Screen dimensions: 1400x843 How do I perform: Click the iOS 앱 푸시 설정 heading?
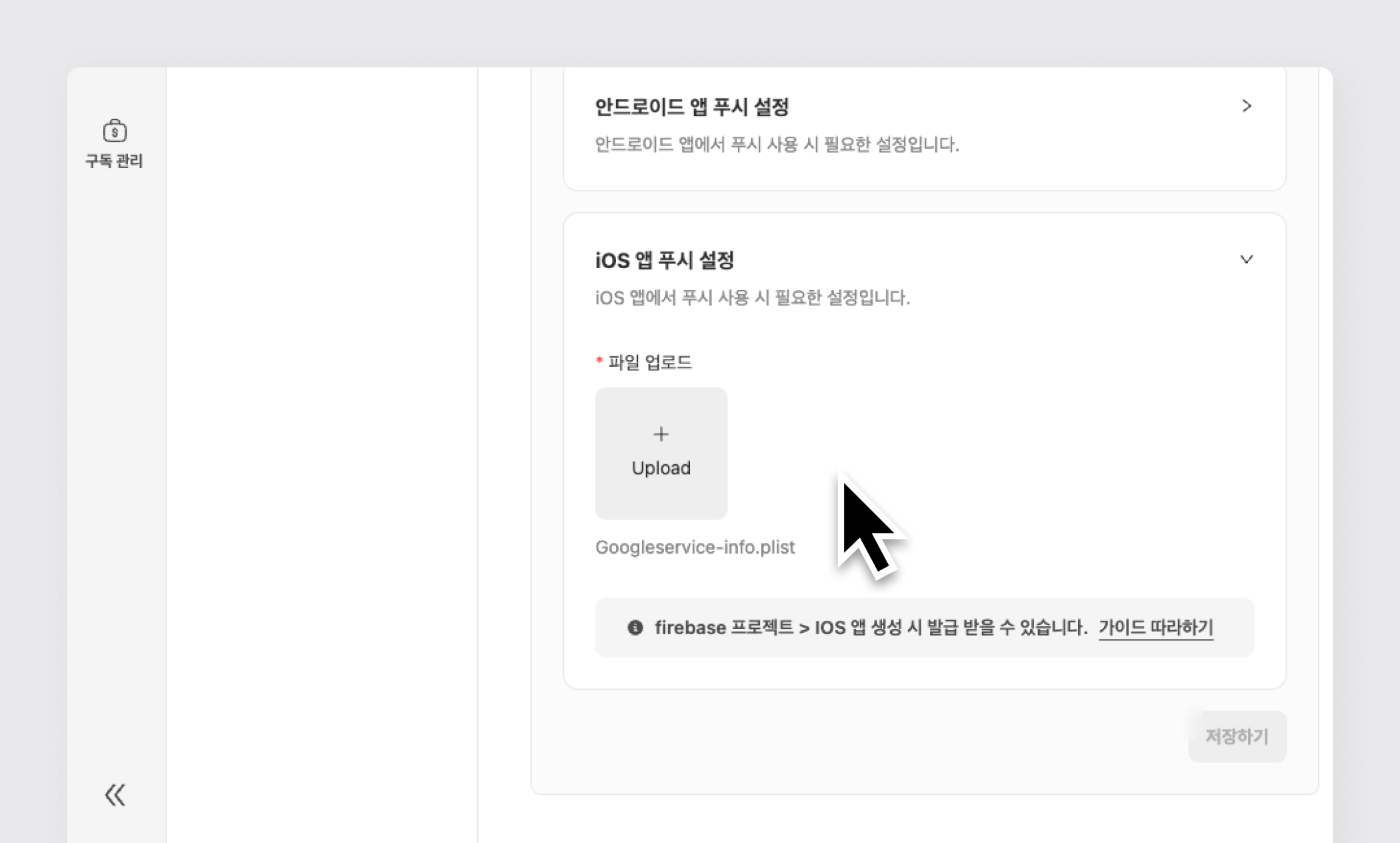[664, 260]
